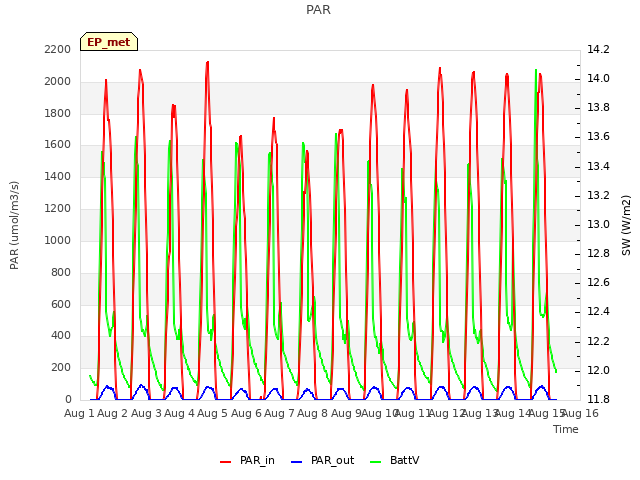Click the 1600 left-axis value
The image size is (640, 480).
point(58,144)
